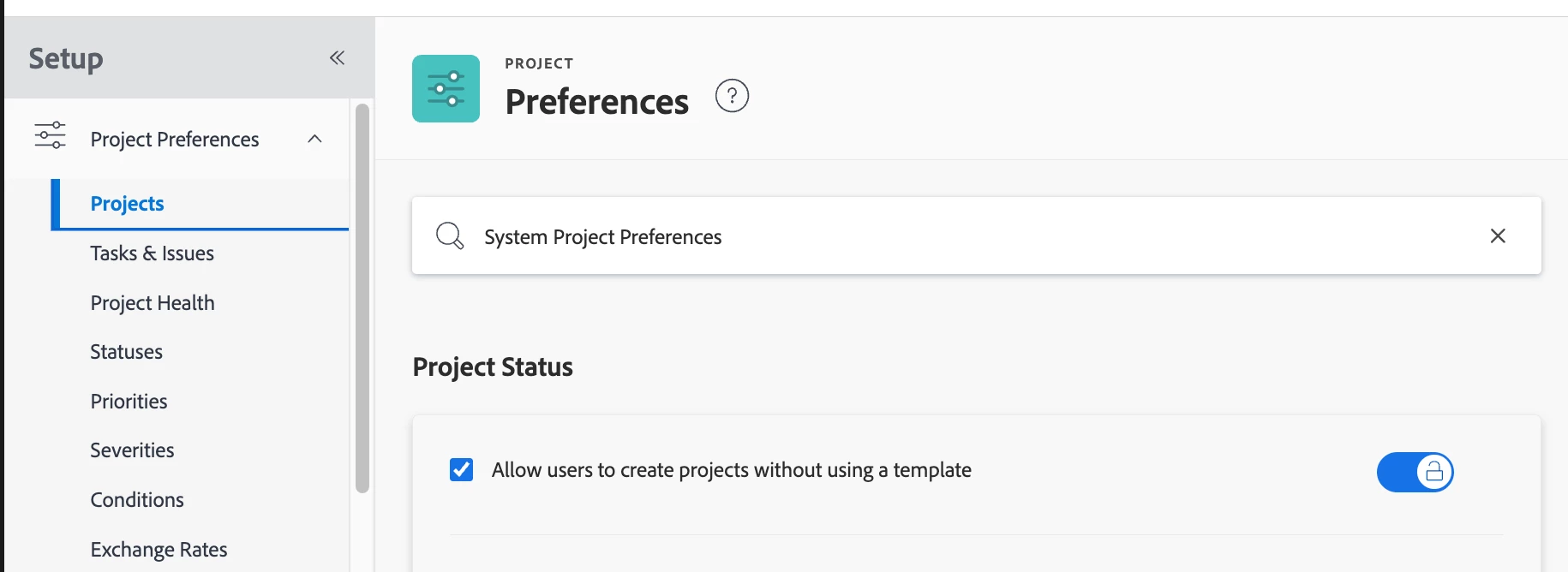1568x572 pixels.
Task: Select Projects in the sidebar
Action: click(x=127, y=204)
